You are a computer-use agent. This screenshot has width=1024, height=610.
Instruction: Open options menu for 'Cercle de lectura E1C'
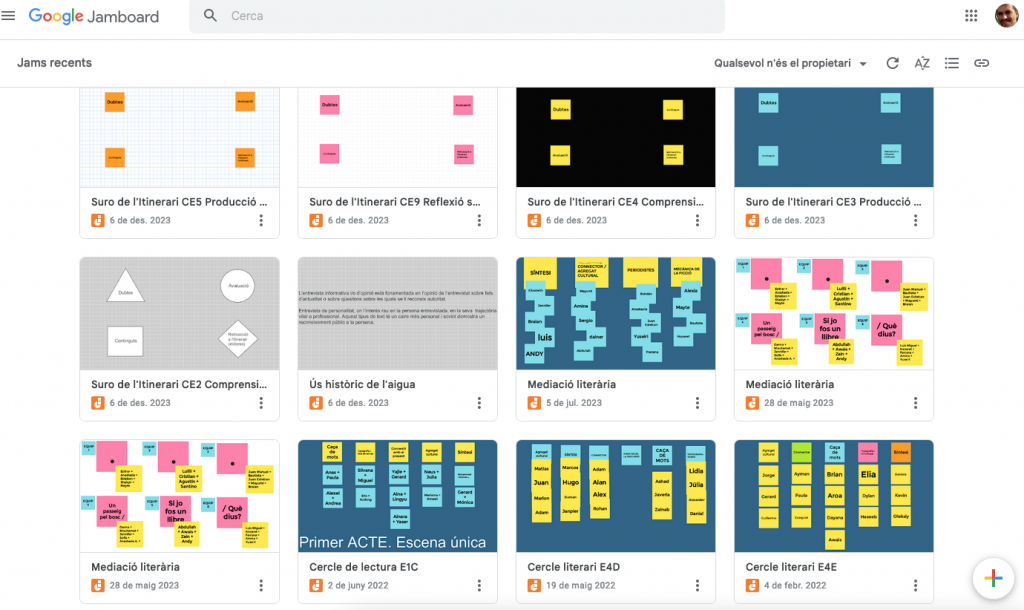click(479, 586)
